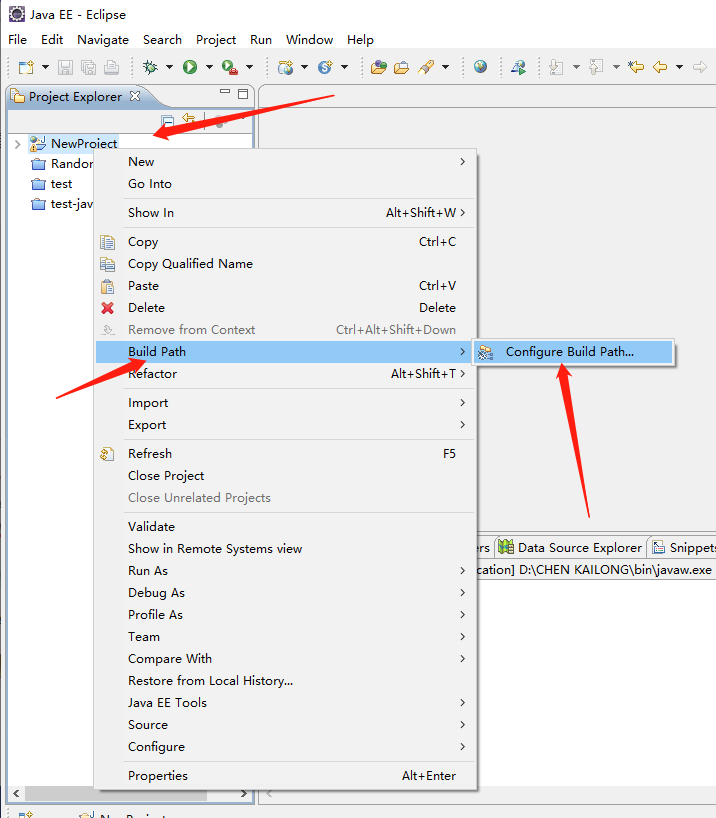Viewport: 716px width, 818px height.
Task: Choose Properties from context menu
Action: click(158, 775)
